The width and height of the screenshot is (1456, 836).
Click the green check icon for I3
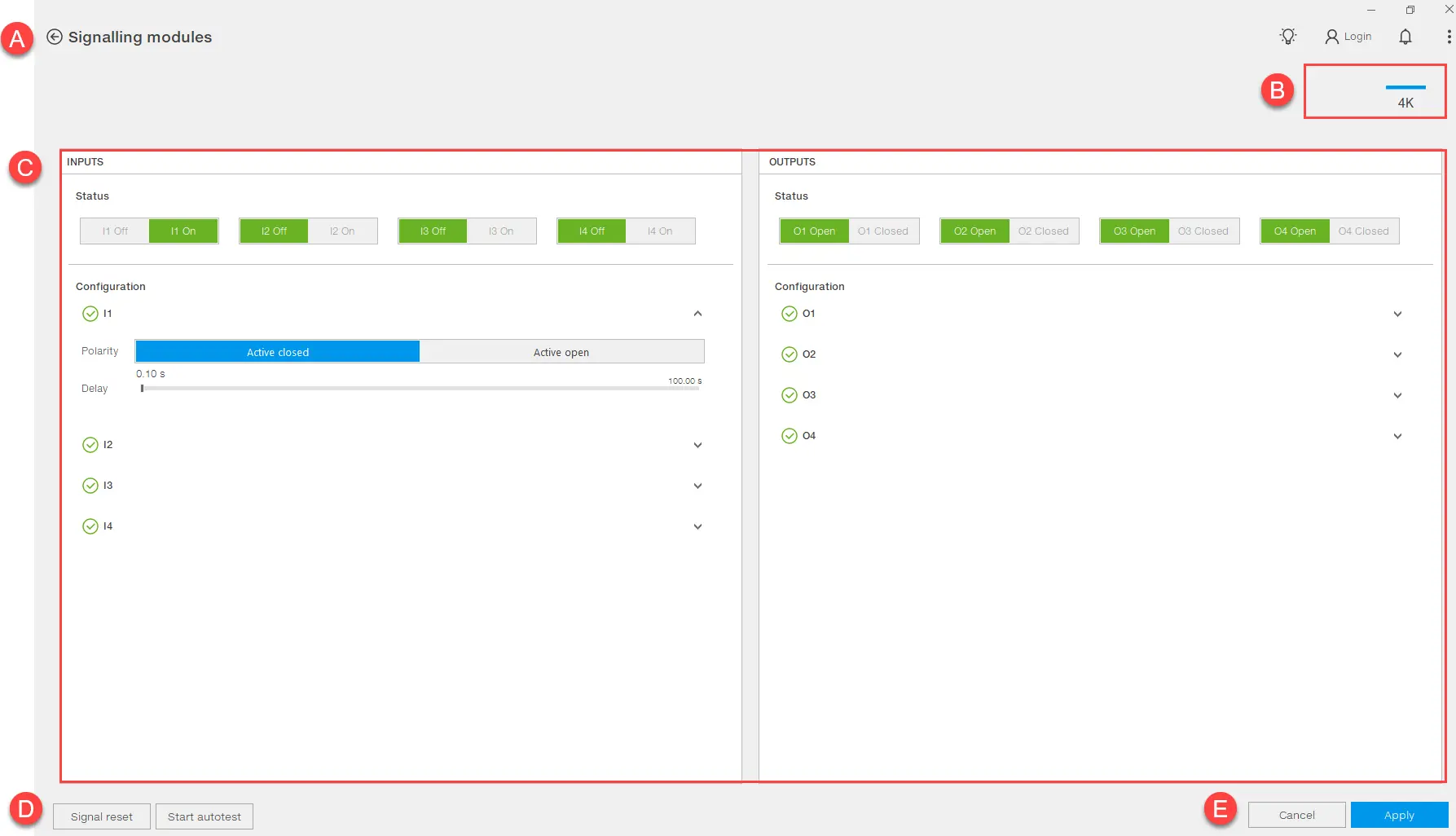click(90, 486)
